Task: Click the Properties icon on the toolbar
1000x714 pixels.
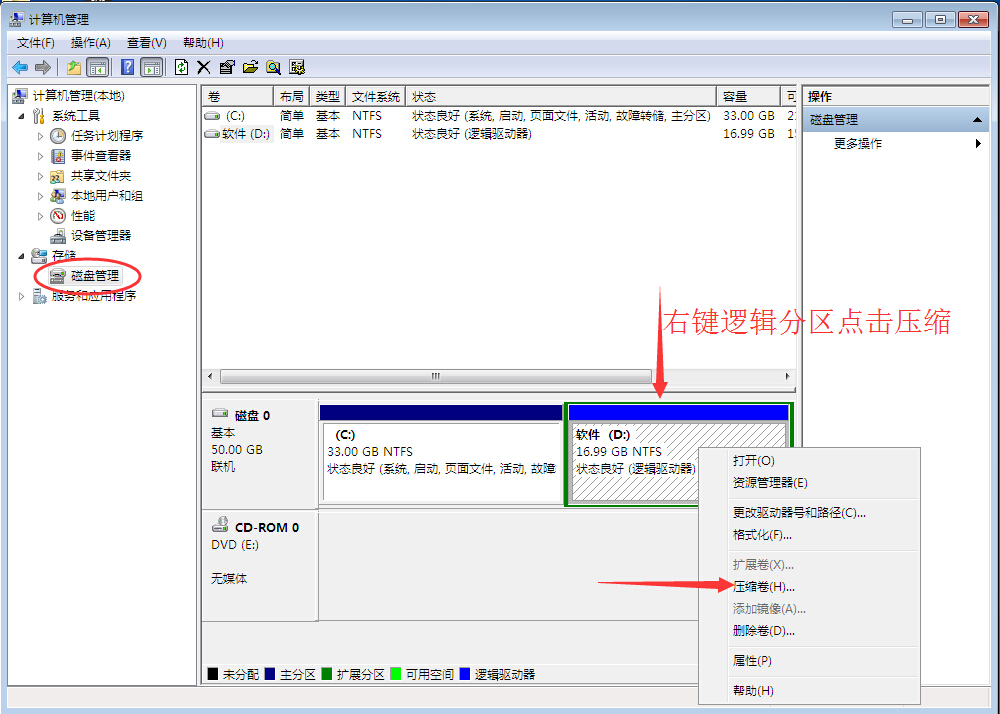Action: 228,67
